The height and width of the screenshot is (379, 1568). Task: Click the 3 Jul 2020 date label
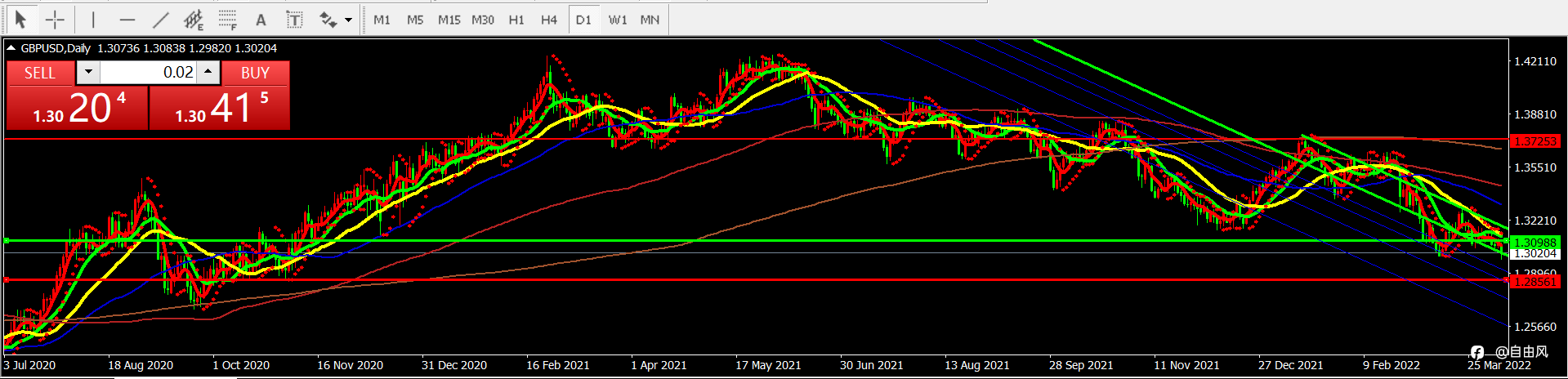[29, 365]
